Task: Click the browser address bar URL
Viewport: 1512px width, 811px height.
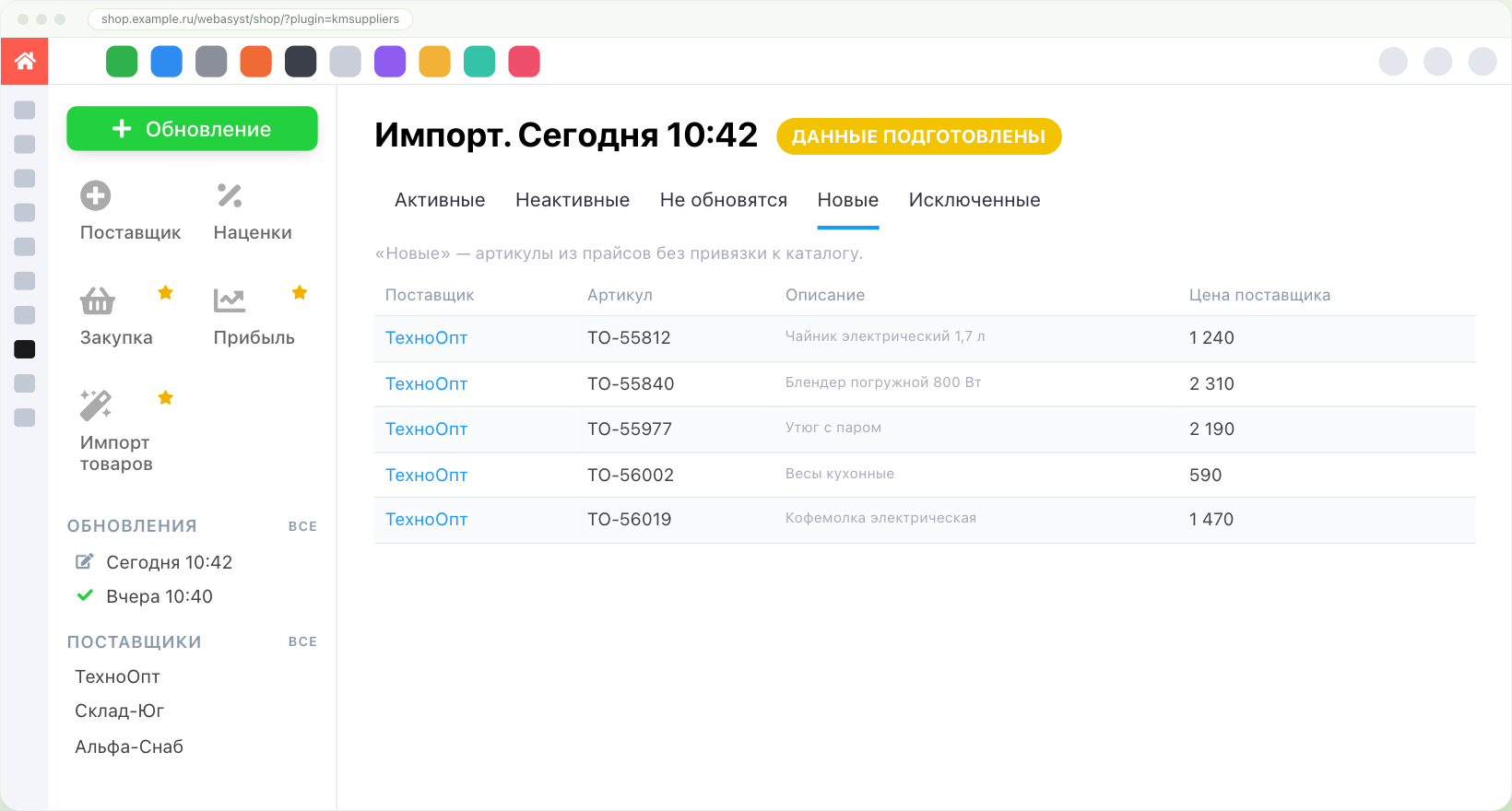Action: 250,18
